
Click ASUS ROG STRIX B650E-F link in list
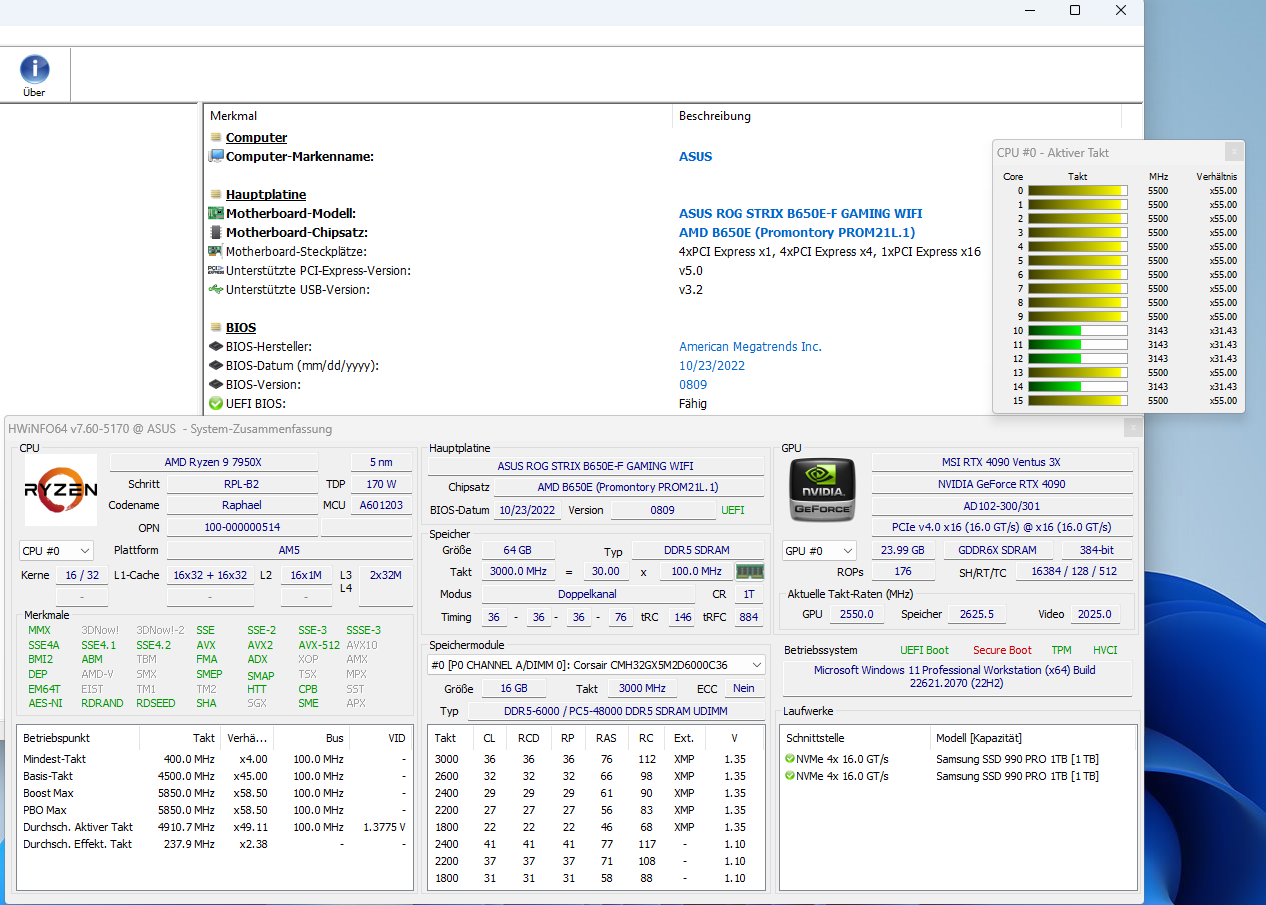(x=800, y=213)
